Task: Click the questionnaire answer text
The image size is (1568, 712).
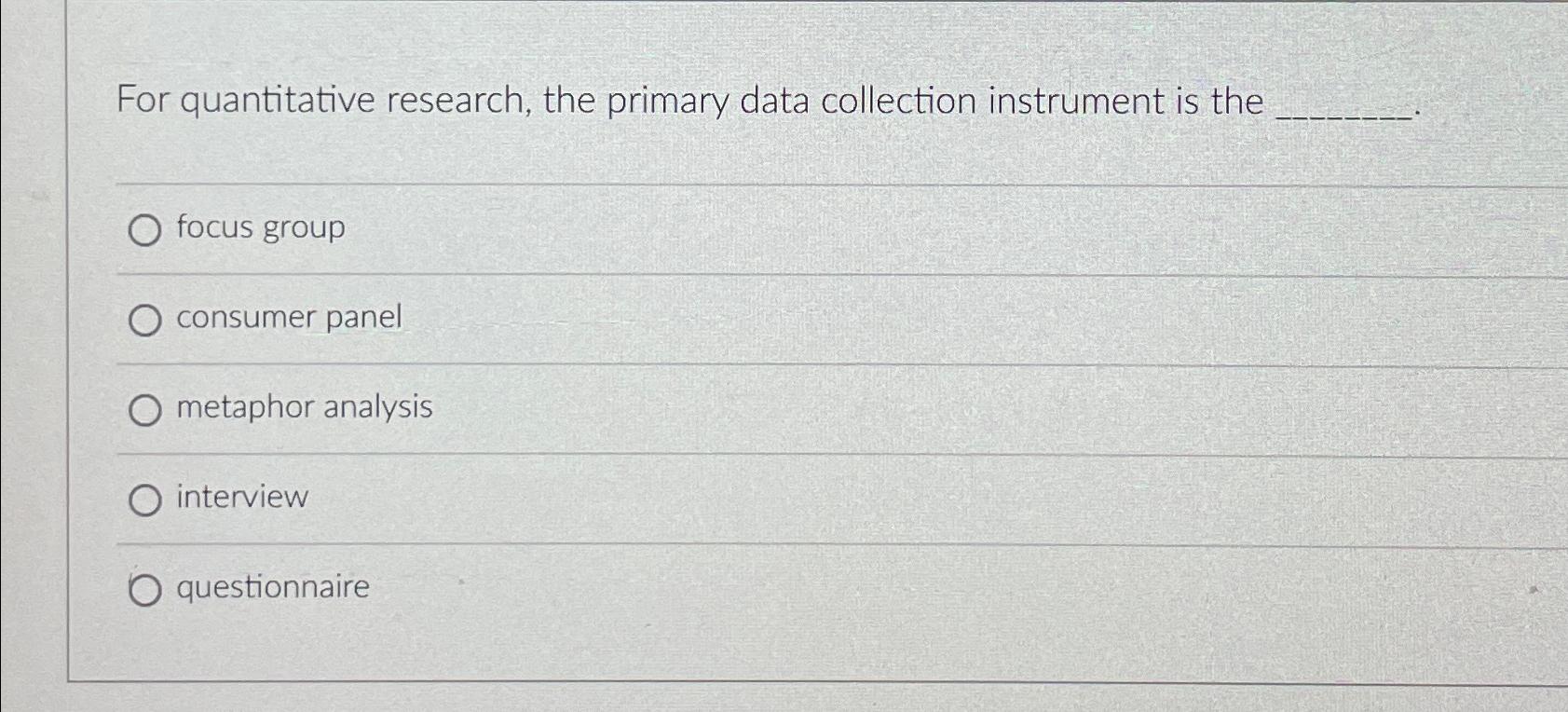Action: point(270,586)
